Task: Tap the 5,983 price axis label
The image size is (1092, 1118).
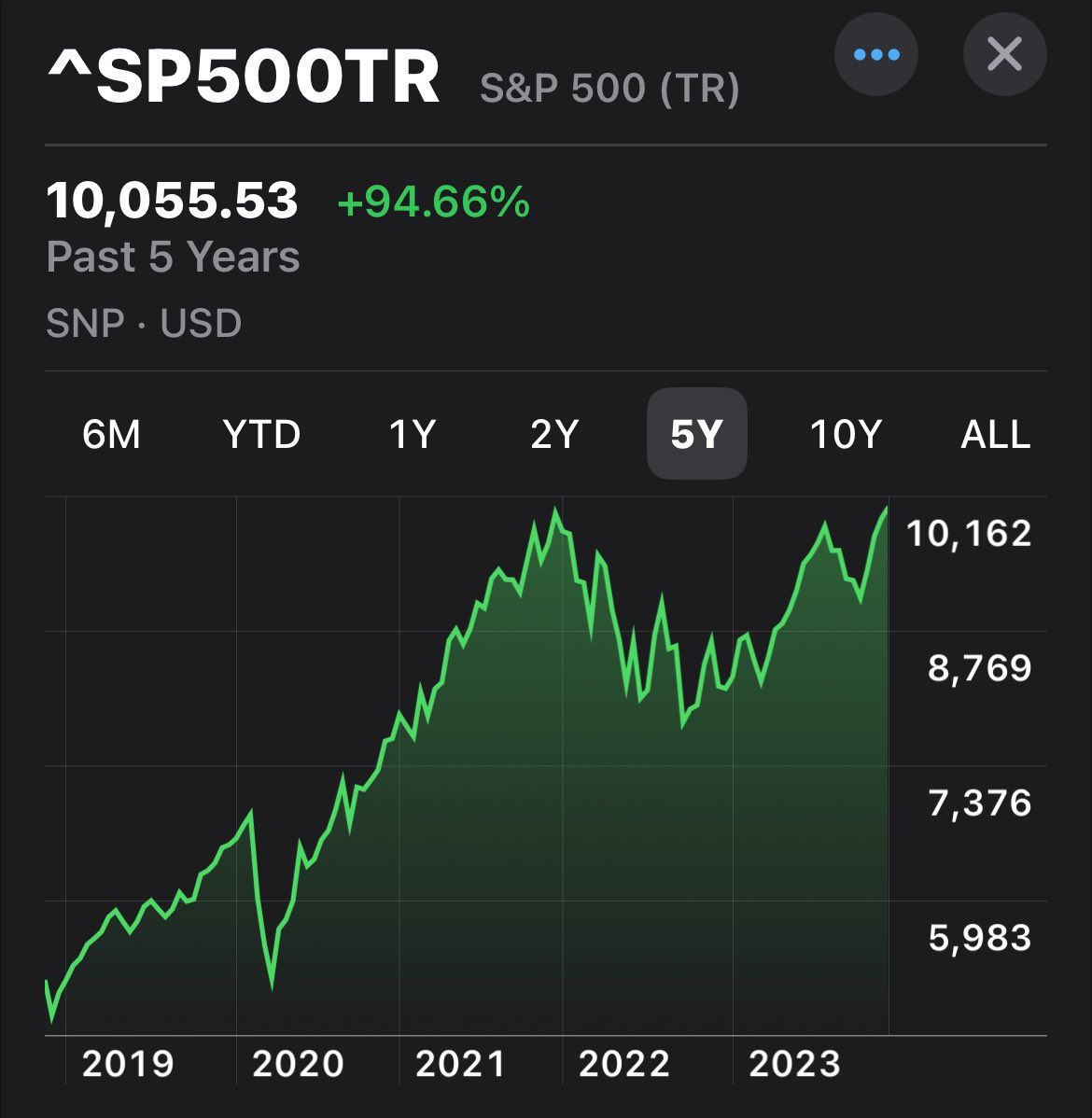Action: tap(979, 937)
